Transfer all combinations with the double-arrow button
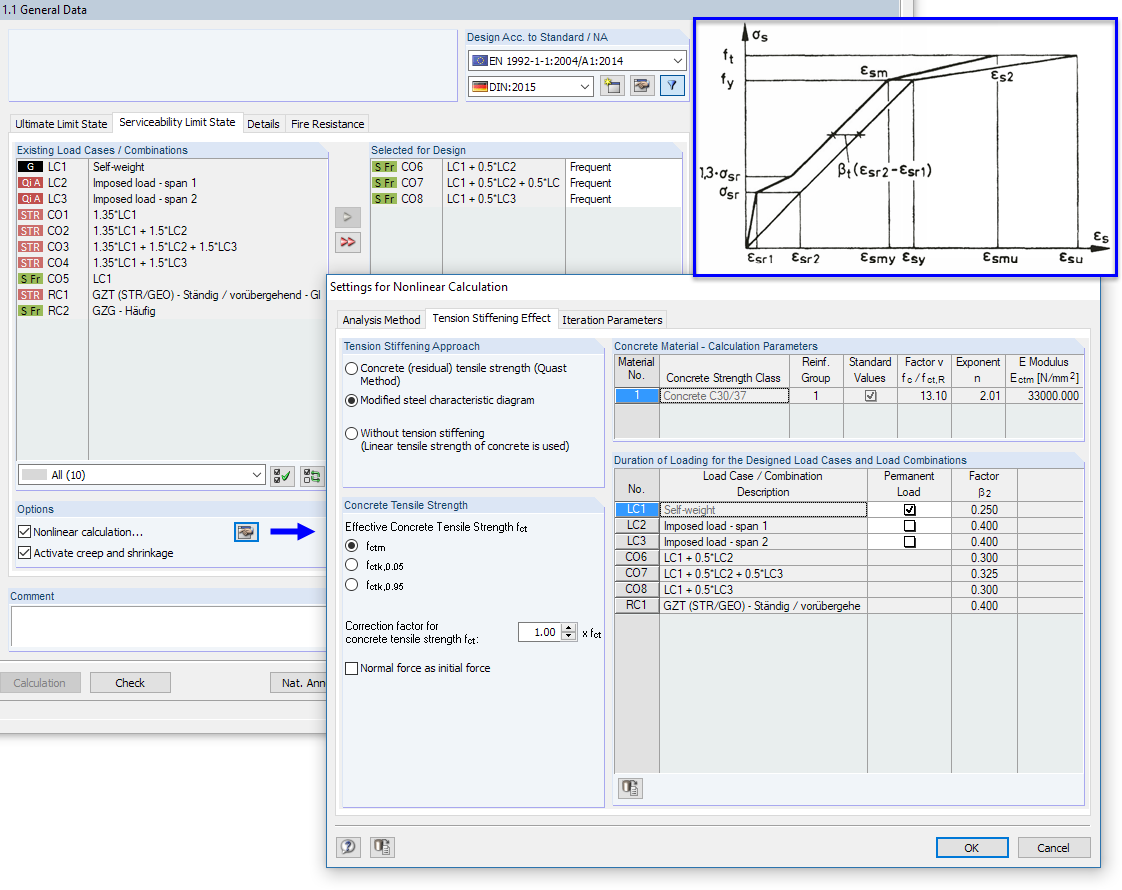 point(347,242)
